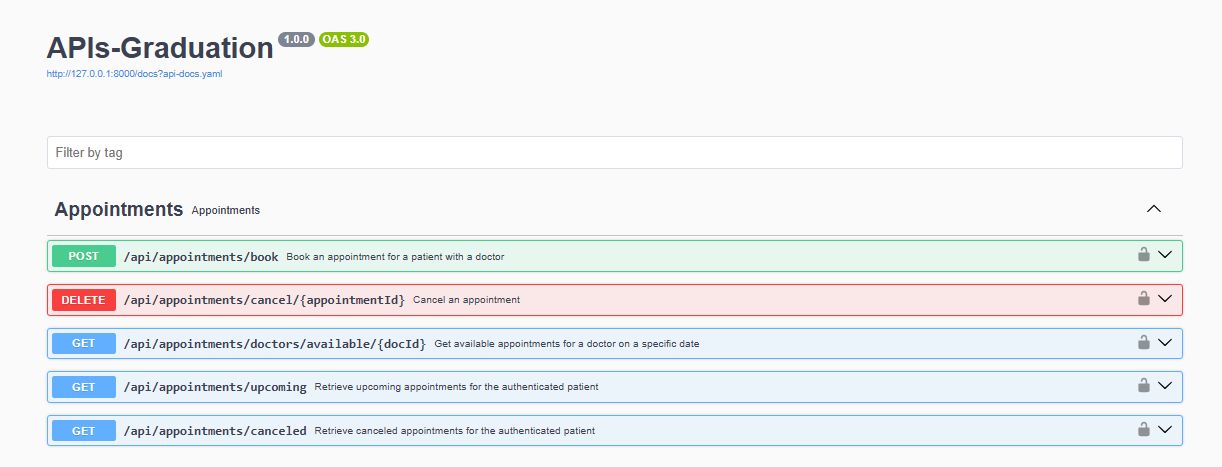This screenshot has width=1222, height=467.
Task: Click /api/appointments/upcoming path text
Action: click(x=215, y=387)
